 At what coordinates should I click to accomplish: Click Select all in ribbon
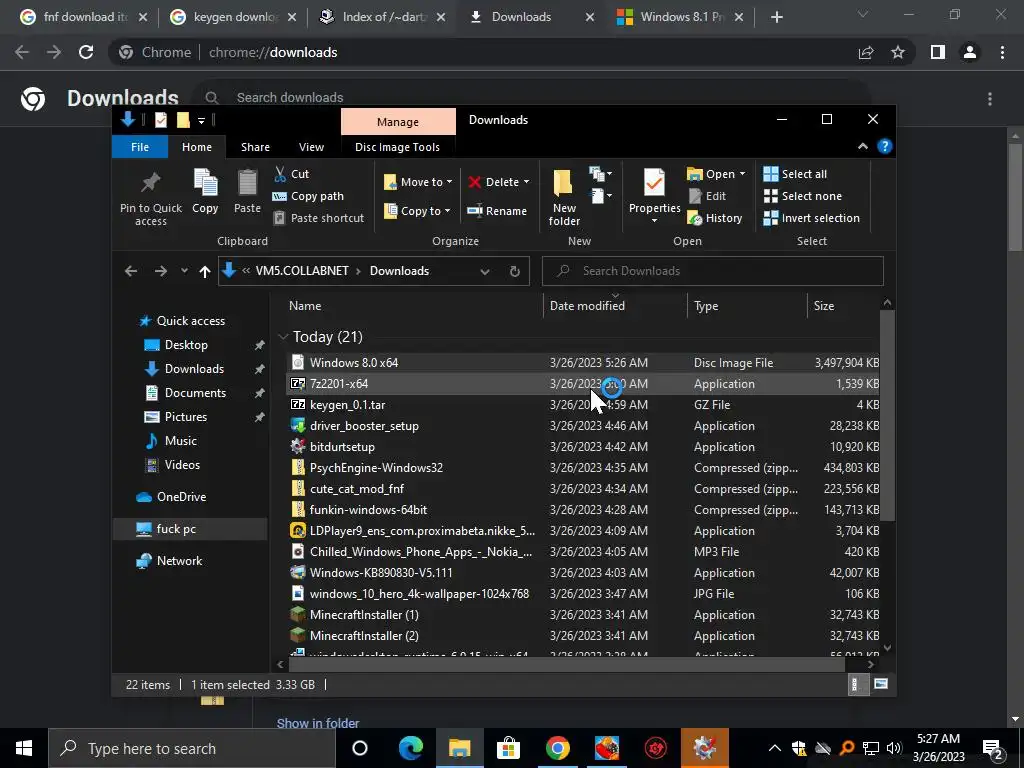point(795,174)
